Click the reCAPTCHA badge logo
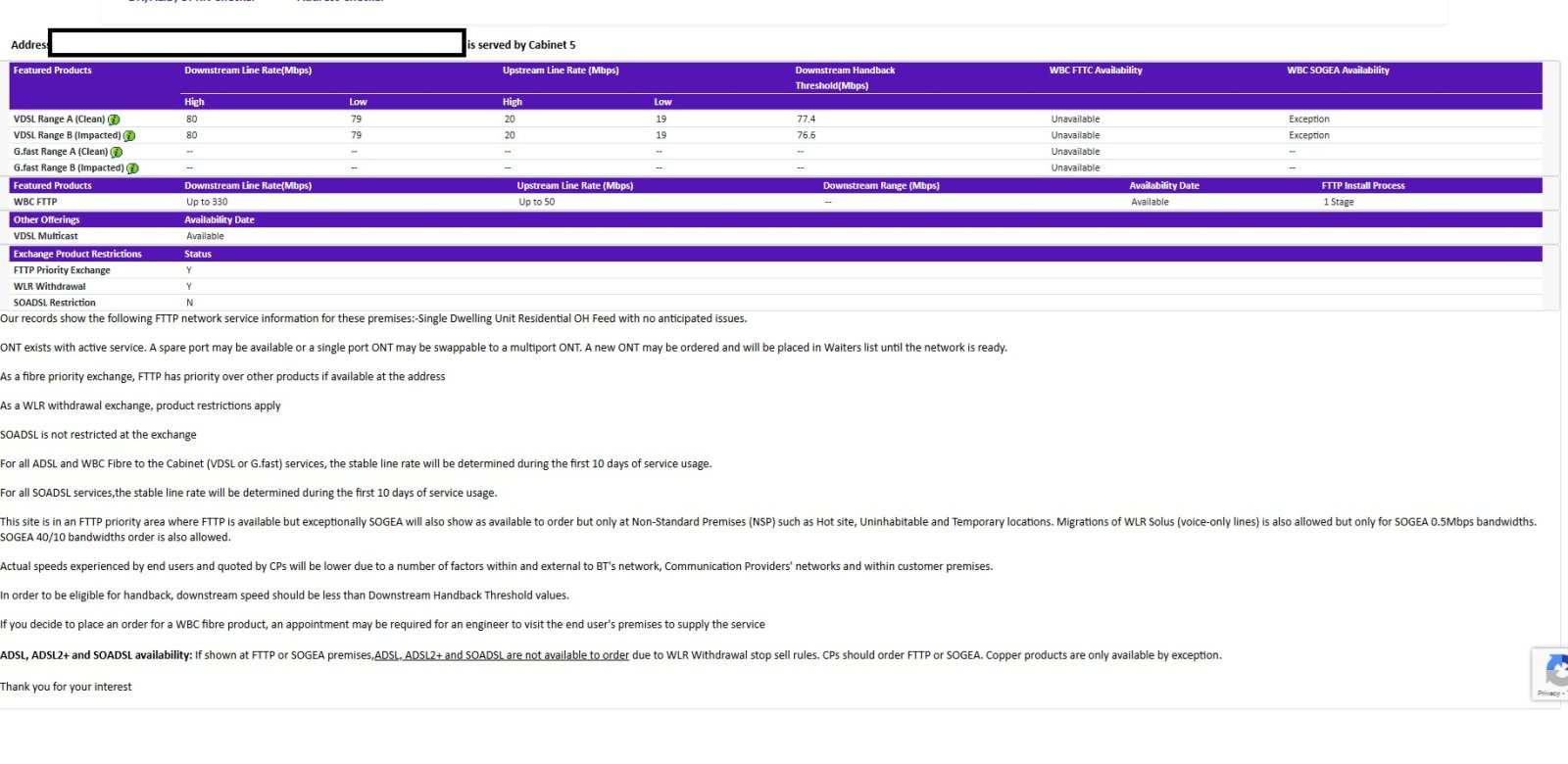Image resolution: width=1568 pixels, height=764 pixels. click(x=1555, y=672)
